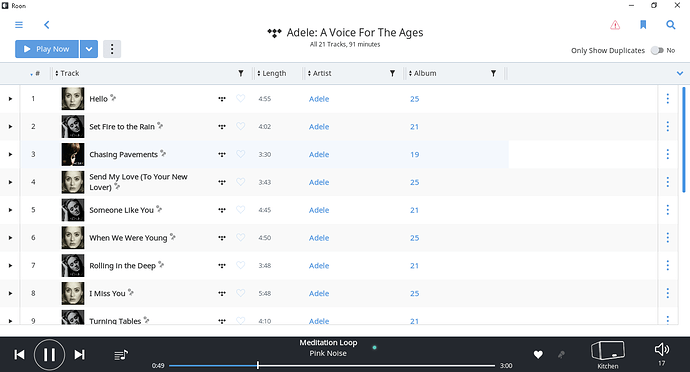
Task: Expand row arrow for track 6
Action: 10,238
